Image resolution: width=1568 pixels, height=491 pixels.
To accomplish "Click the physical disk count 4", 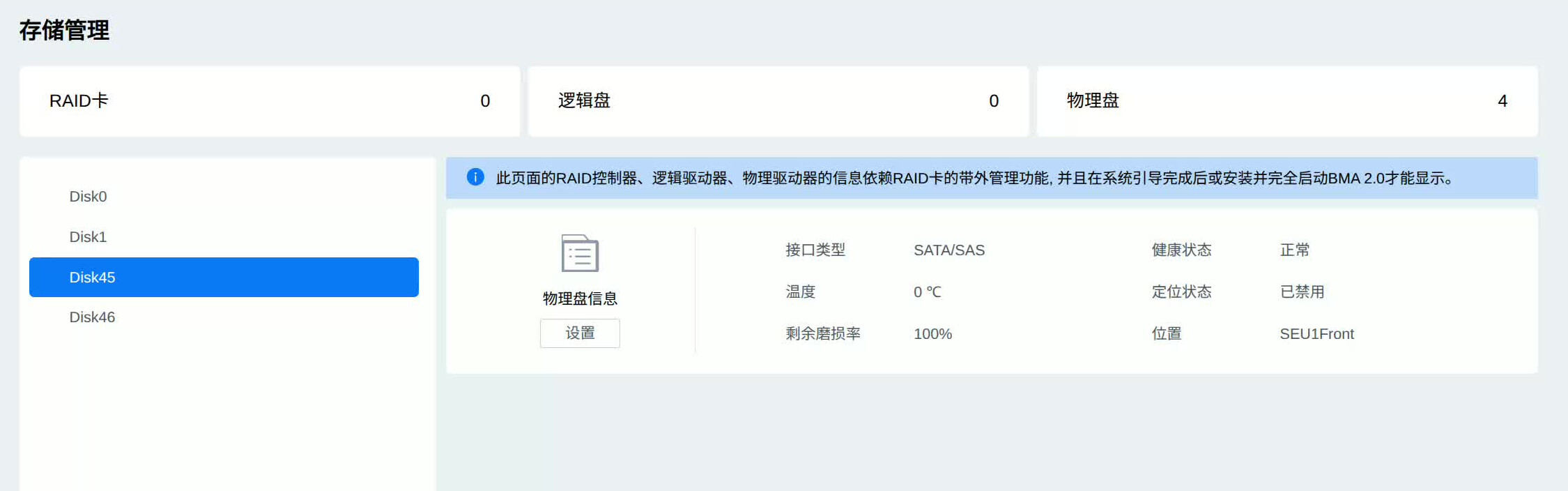I will [1502, 101].
